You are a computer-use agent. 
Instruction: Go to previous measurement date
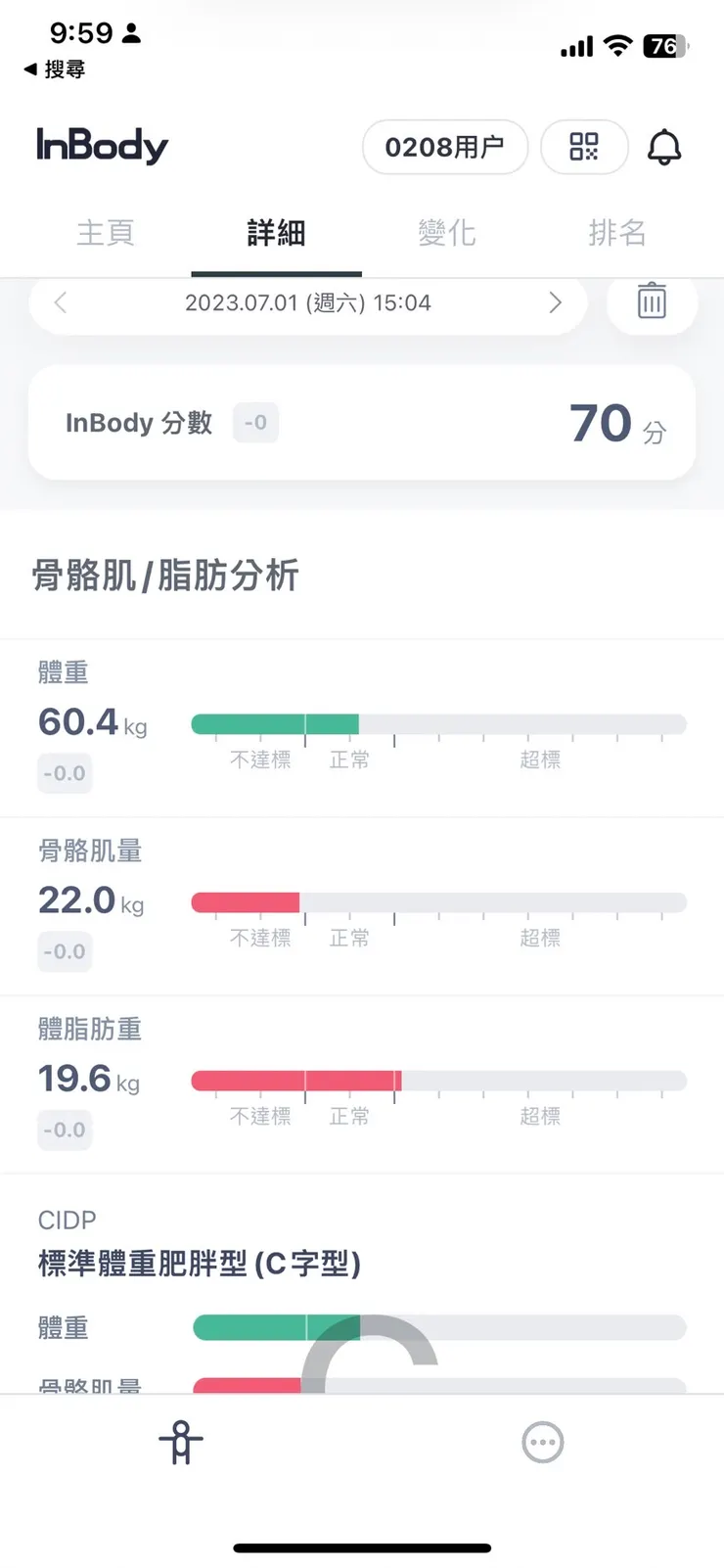(x=61, y=302)
